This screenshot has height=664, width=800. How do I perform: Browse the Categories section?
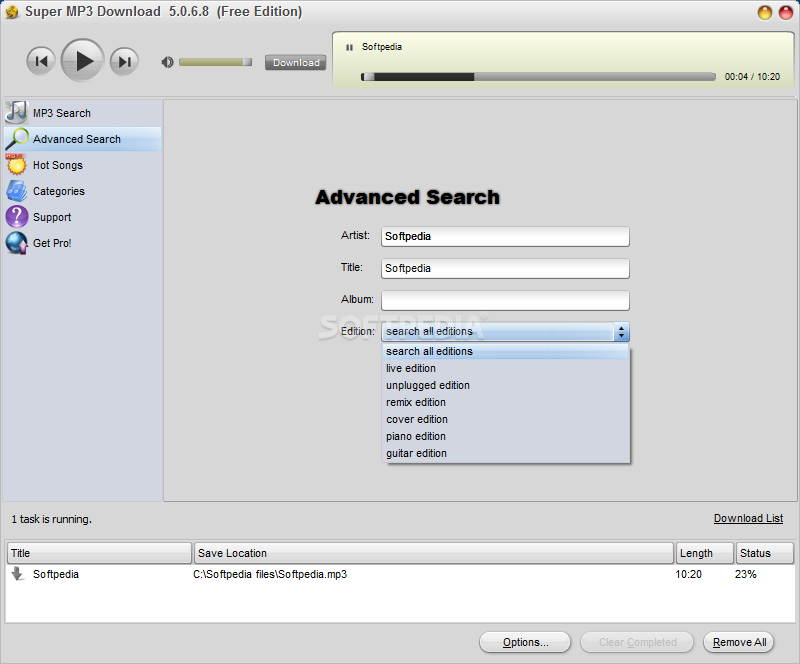83,191
